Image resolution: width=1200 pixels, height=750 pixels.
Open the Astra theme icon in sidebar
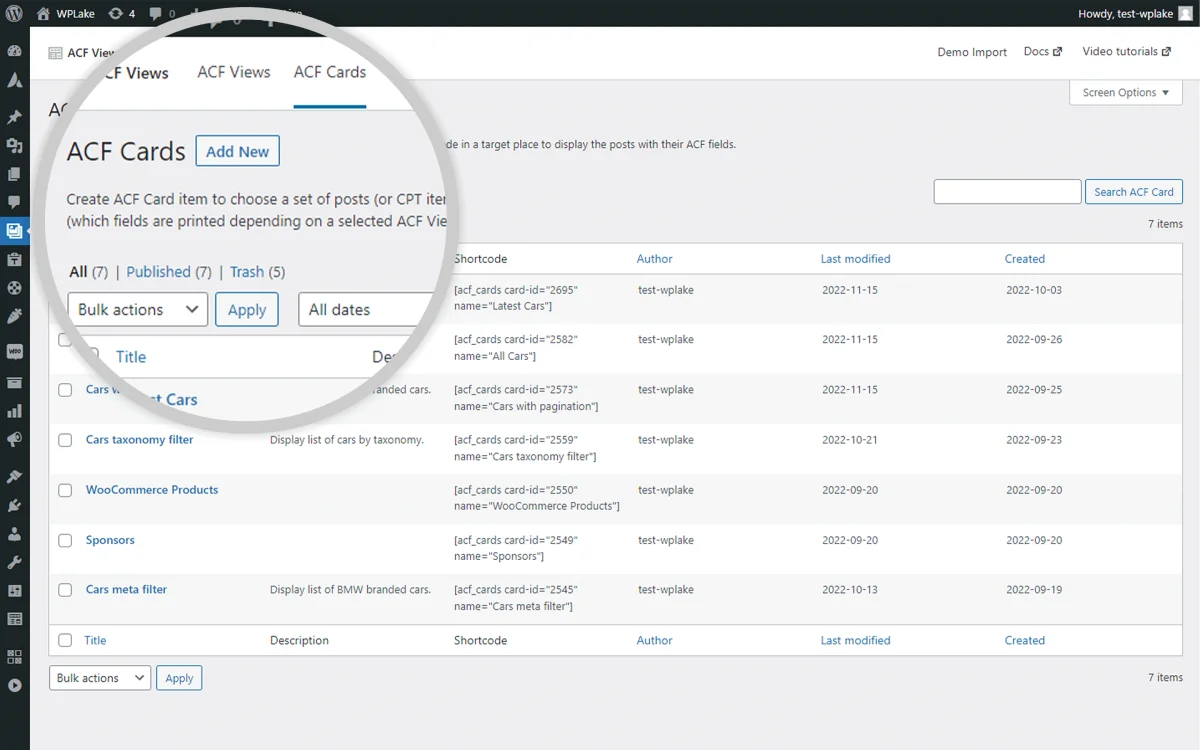(x=15, y=81)
